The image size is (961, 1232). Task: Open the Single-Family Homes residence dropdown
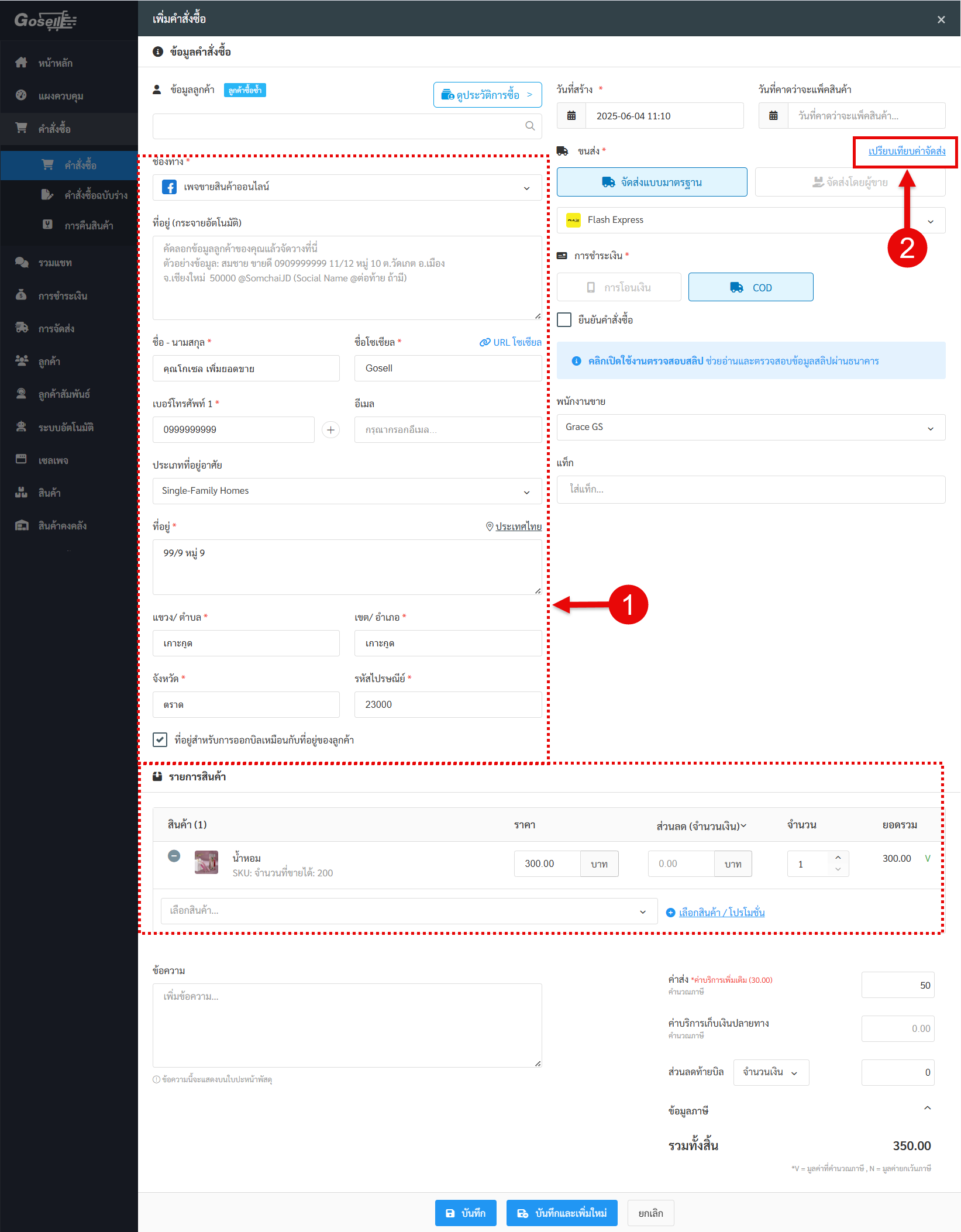point(526,491)
